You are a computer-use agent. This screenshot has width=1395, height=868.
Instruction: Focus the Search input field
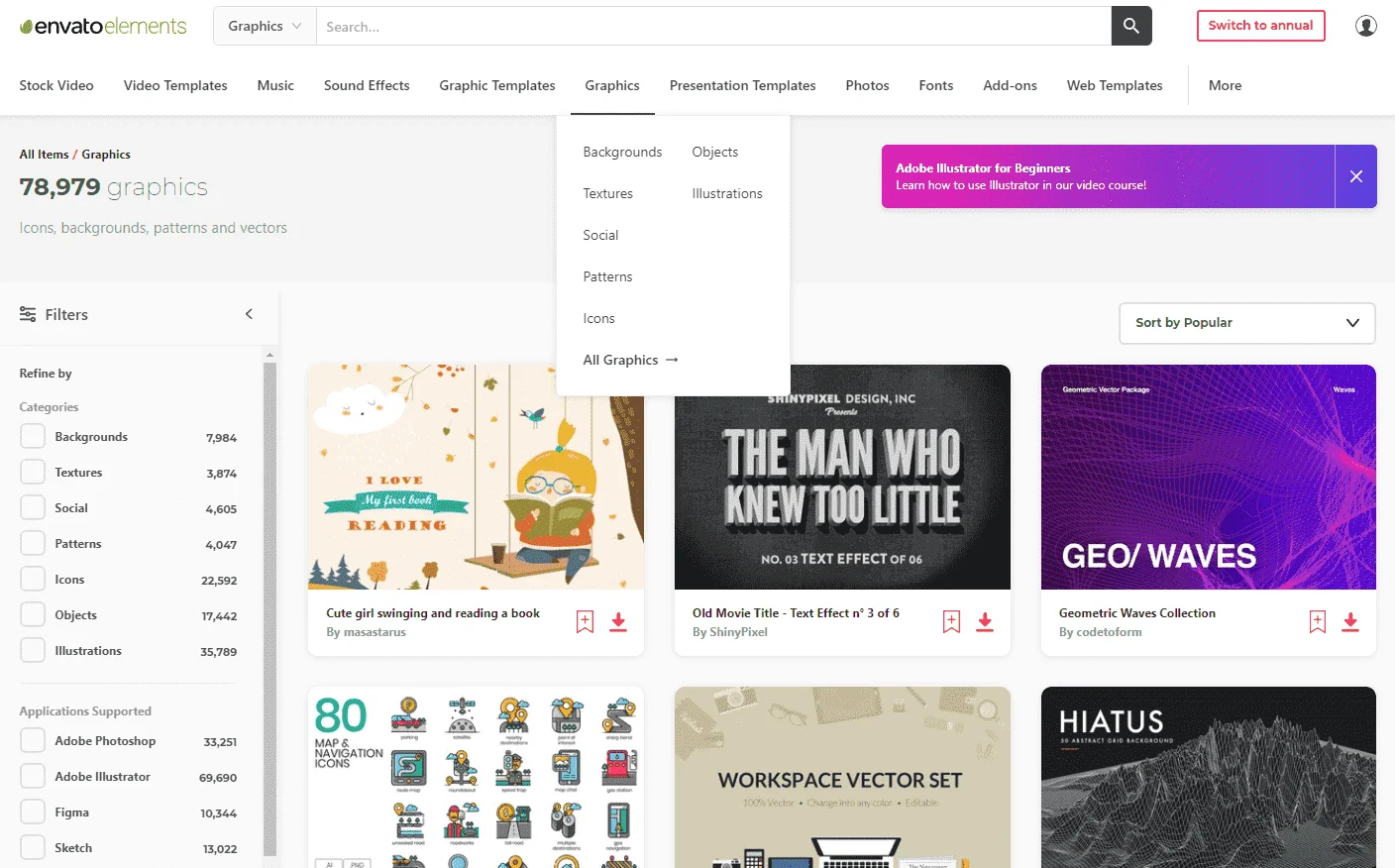(x=713, y=26)
